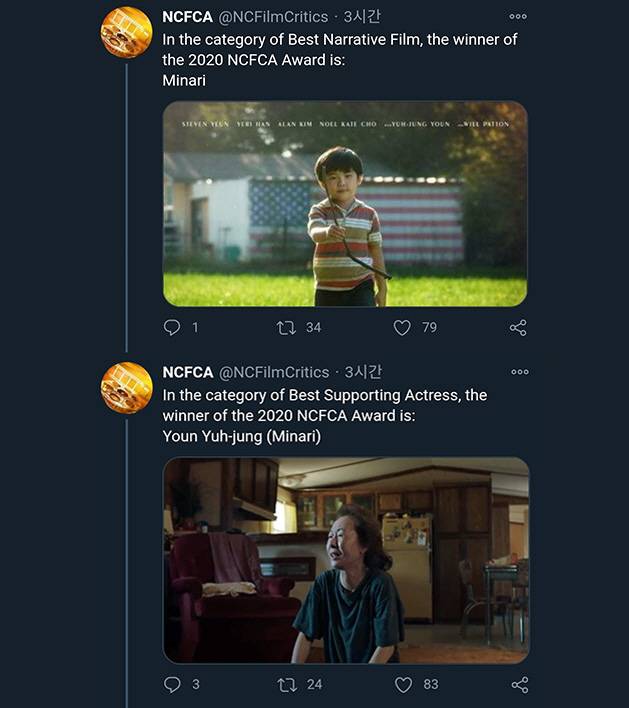Open NCFCA avatar on the first tweet
The height and width of the screenshot is (708, 629).
(x=127, y=32)
